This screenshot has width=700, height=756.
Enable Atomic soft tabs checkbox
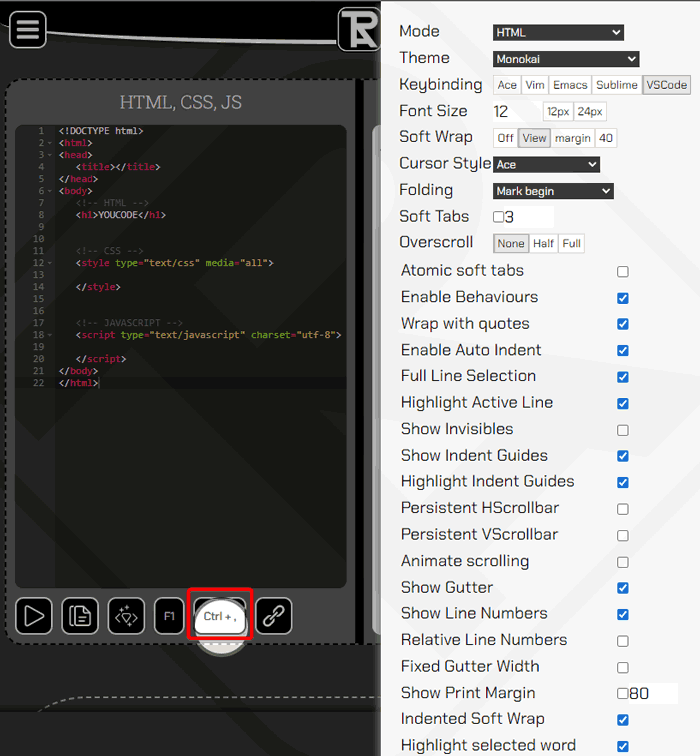623,272
